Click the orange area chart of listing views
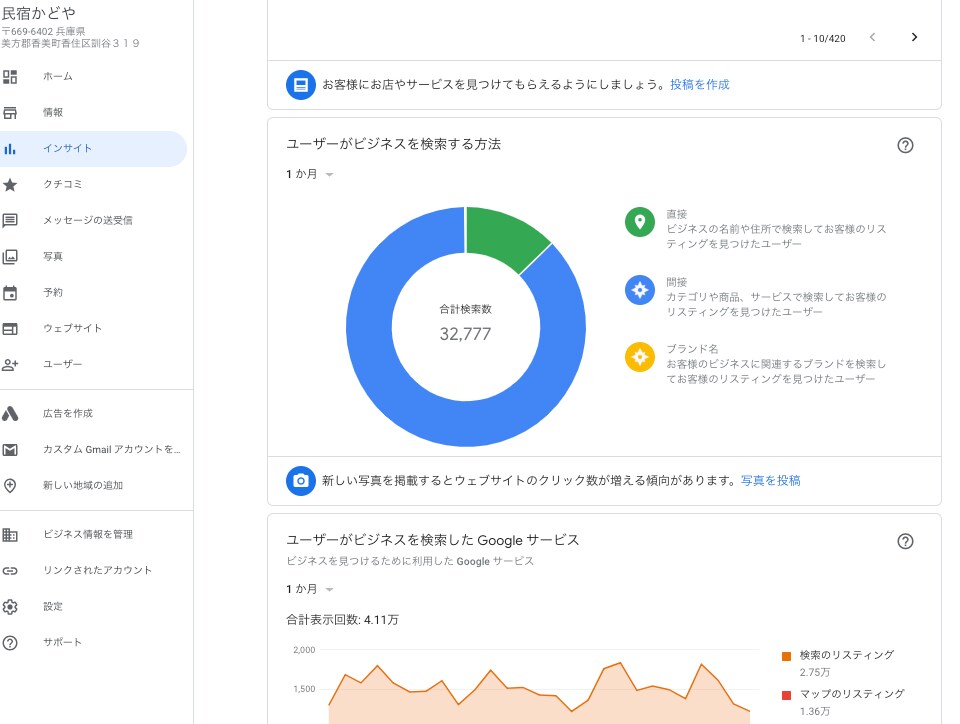This screenshot has width=960, height=724. (x=539, y=704)
